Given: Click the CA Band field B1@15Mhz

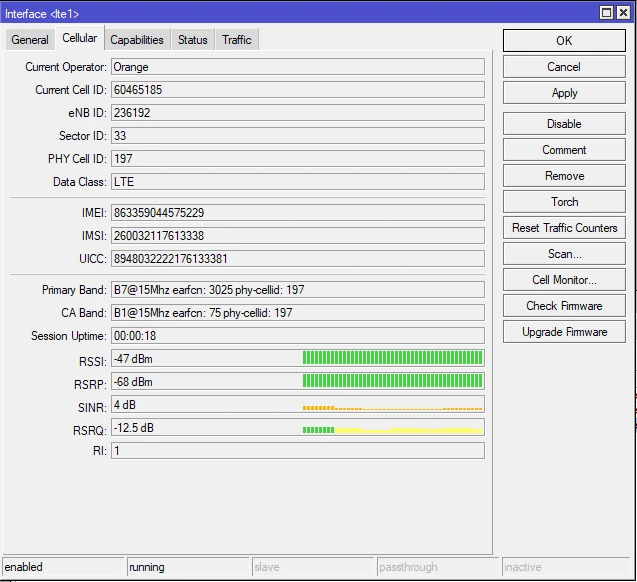Looking at the screenshot, I should tap(298, 313).
